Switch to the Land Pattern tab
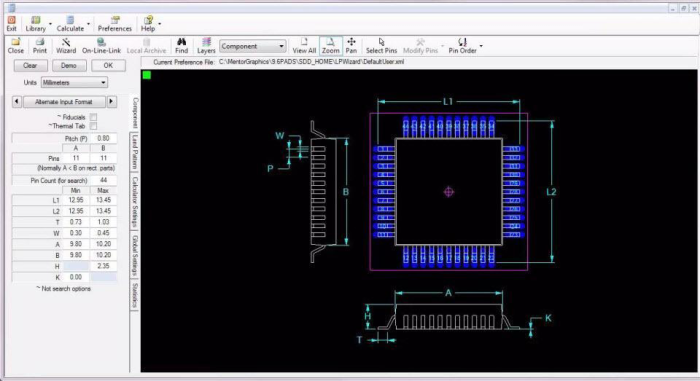The height and width of the screenshot is (381, 700). point(134,152)
